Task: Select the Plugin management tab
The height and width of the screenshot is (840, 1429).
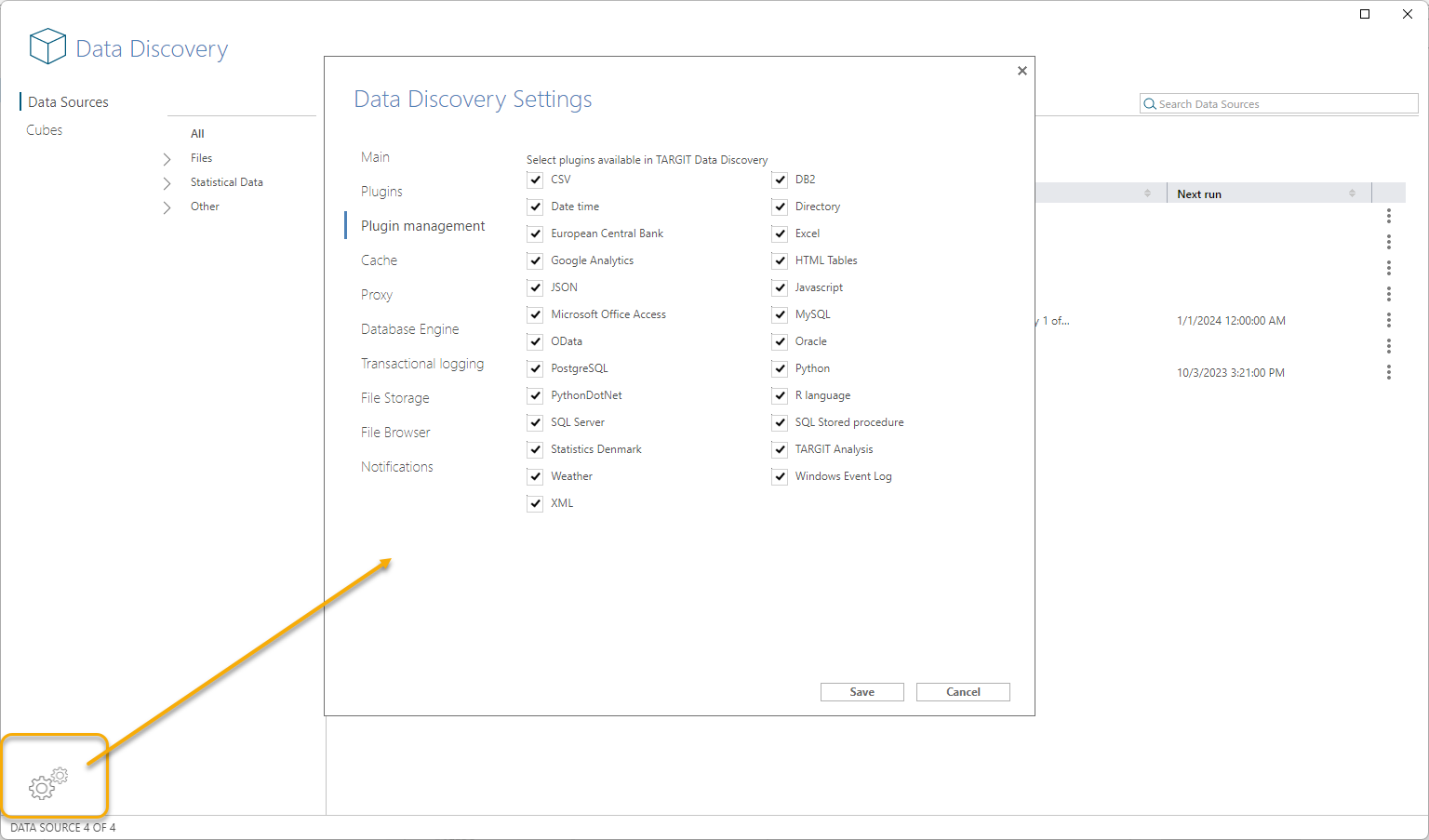Action: (x=422, y=226)
